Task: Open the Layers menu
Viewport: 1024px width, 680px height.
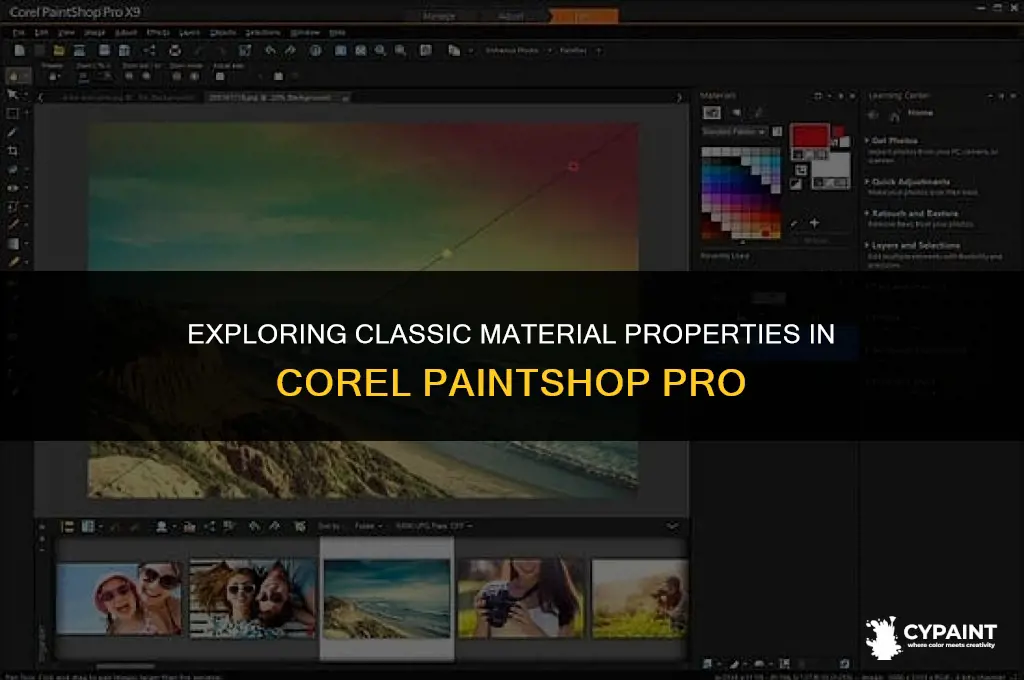Action: point(189,33)
